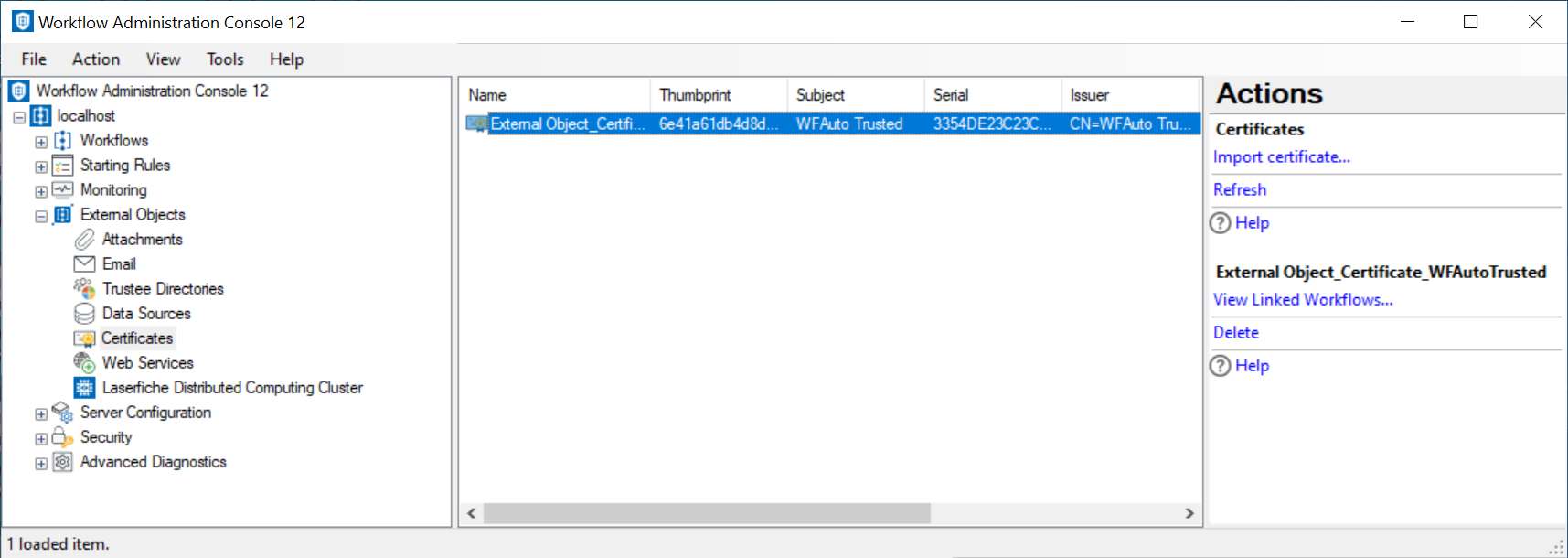The width and height of the screenshot is (1568, 558).
Task: Click the Security padlock icon
Action: click(x=62, y=437)
